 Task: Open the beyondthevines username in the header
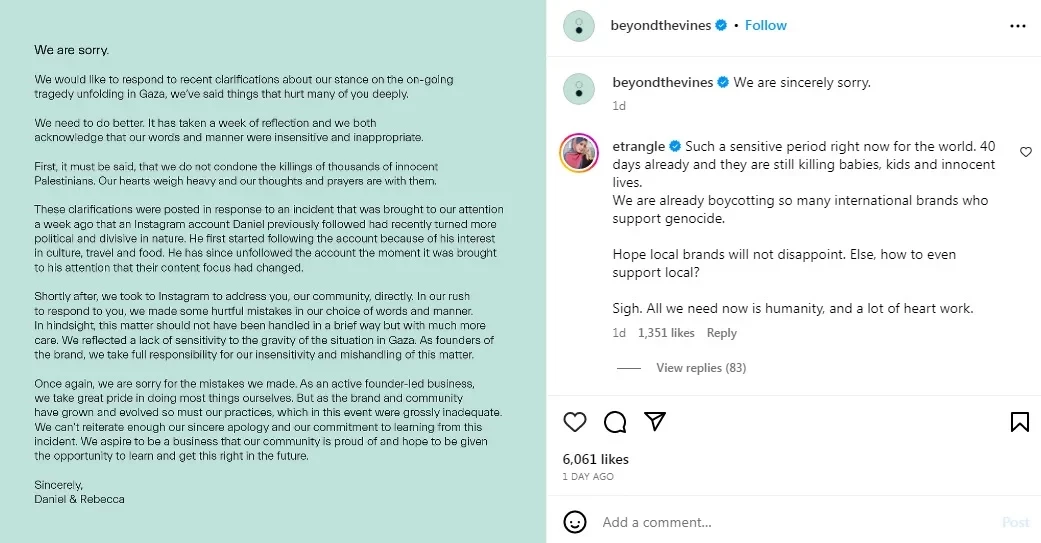[661, 25]
